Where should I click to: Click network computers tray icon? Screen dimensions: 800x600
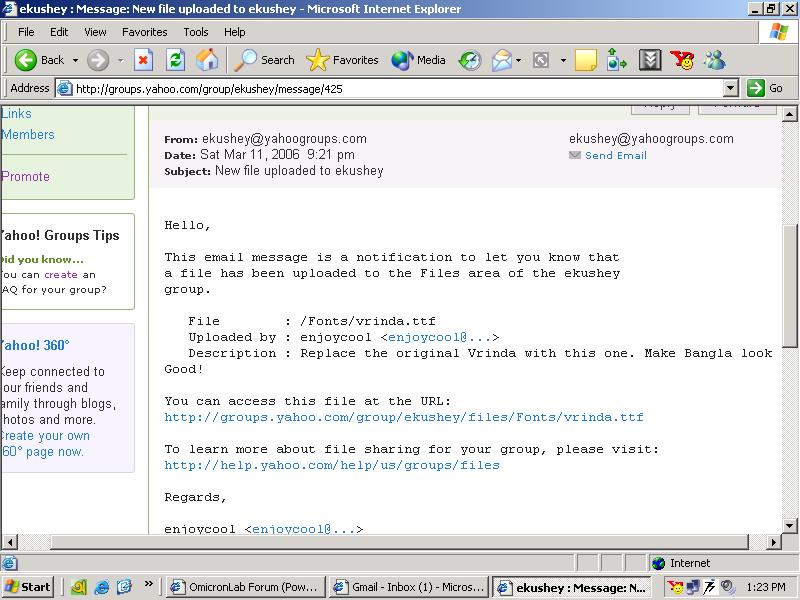[692, 587]
